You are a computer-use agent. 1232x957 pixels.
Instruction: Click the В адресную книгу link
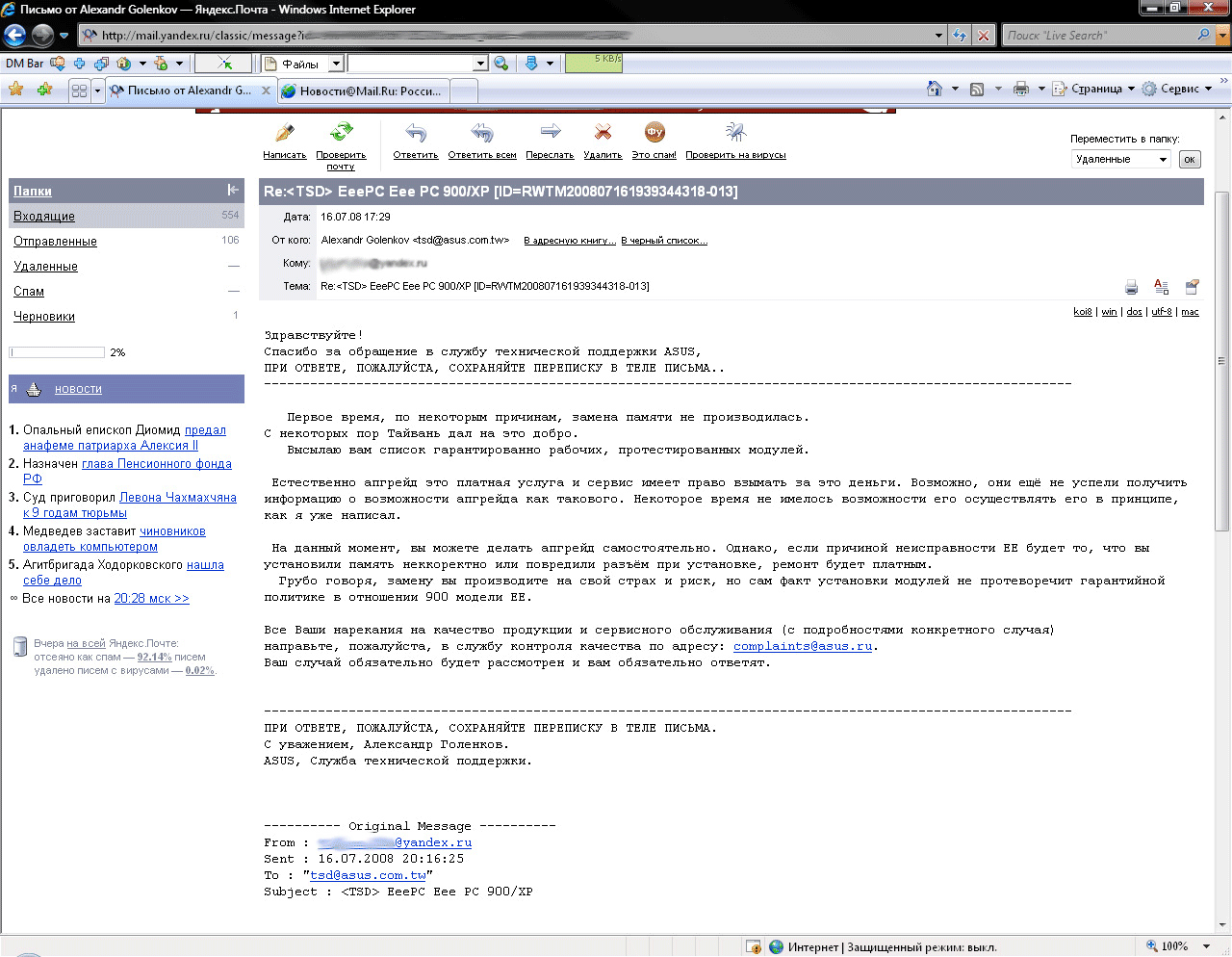(570, 241)
